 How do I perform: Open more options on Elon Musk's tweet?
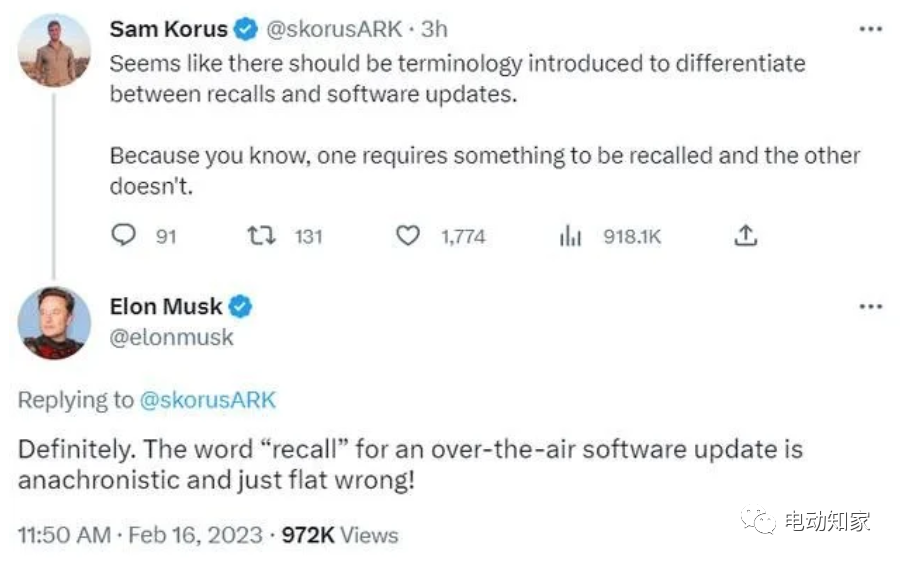tap(871, 306)
